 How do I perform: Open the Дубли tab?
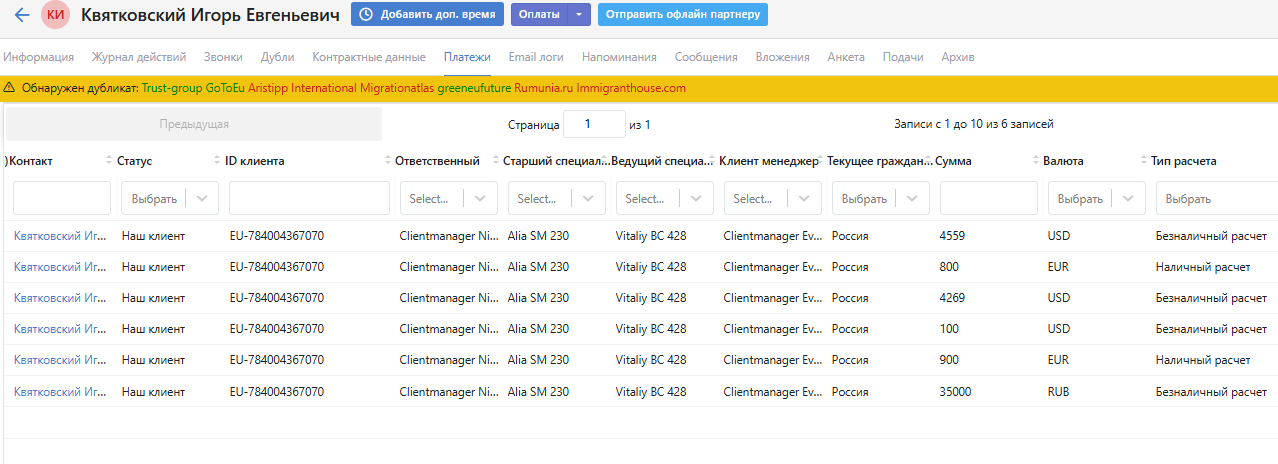(x=277, y=57)
